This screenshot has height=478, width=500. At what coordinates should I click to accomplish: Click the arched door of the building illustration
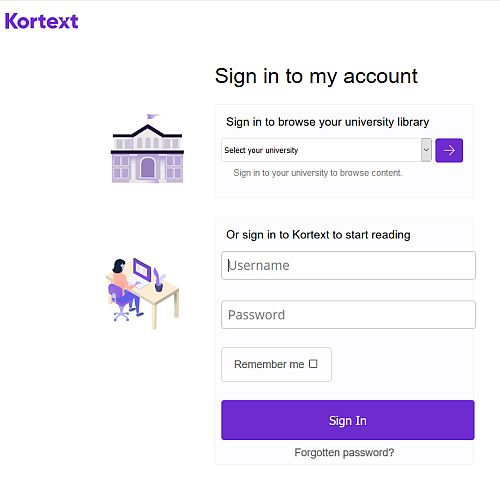click(x=147, y=168)
